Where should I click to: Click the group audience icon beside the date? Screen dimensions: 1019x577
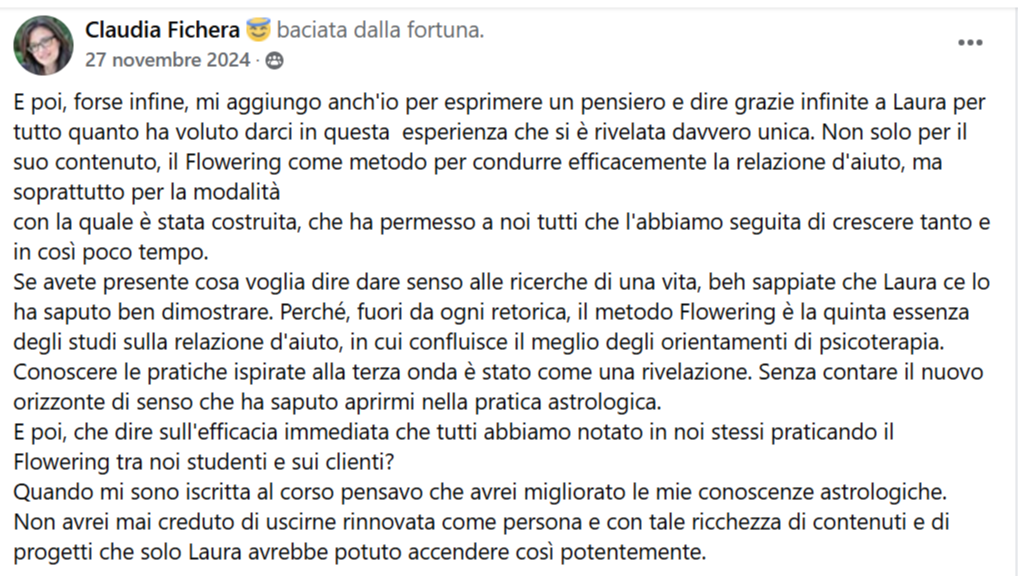(274, 60)
